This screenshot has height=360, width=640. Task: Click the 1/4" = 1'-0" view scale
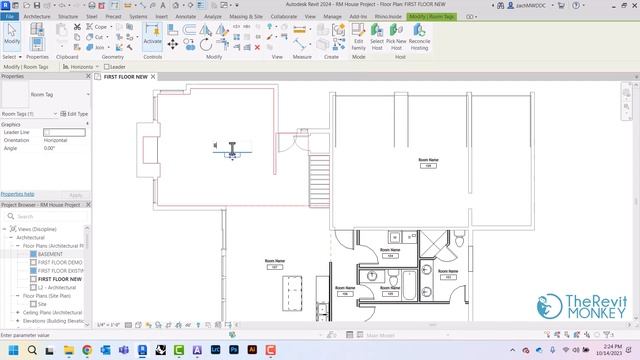point(108,325)
